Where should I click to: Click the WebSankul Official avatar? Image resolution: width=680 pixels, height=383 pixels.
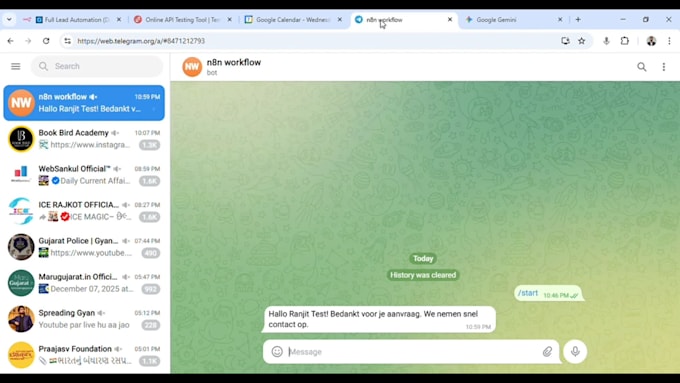click(21, 175)
